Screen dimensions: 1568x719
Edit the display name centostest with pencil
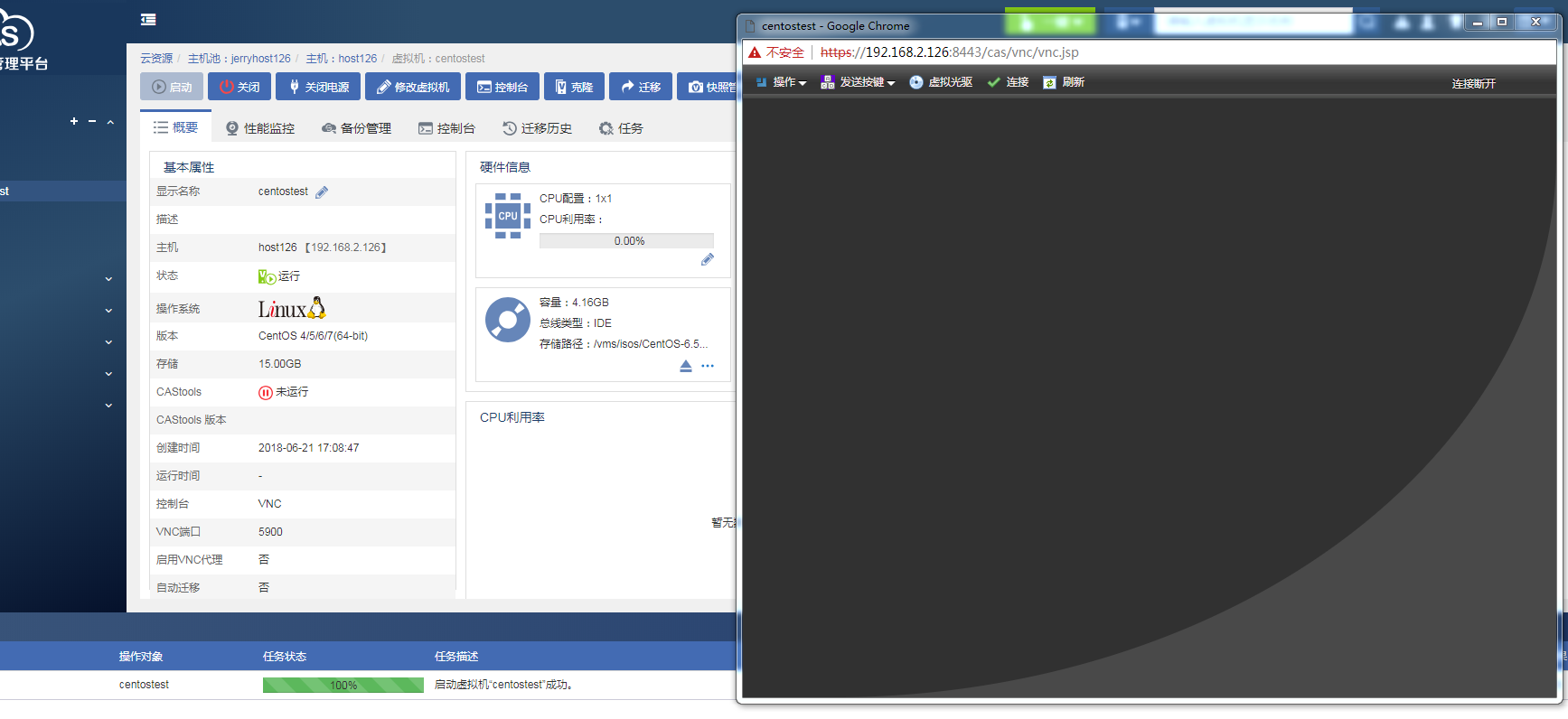pyautogui.click(x=322, y=191)
